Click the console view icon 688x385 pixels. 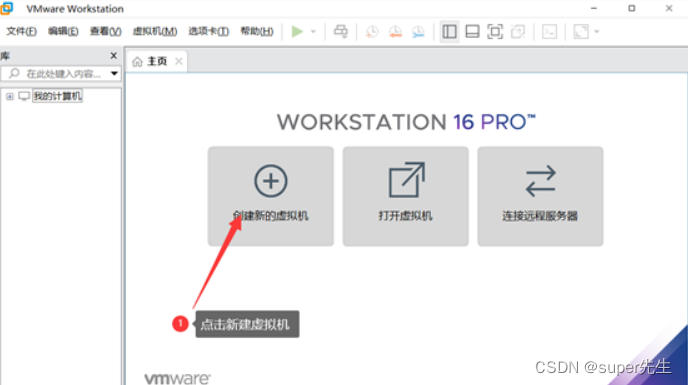click(549, 32)
